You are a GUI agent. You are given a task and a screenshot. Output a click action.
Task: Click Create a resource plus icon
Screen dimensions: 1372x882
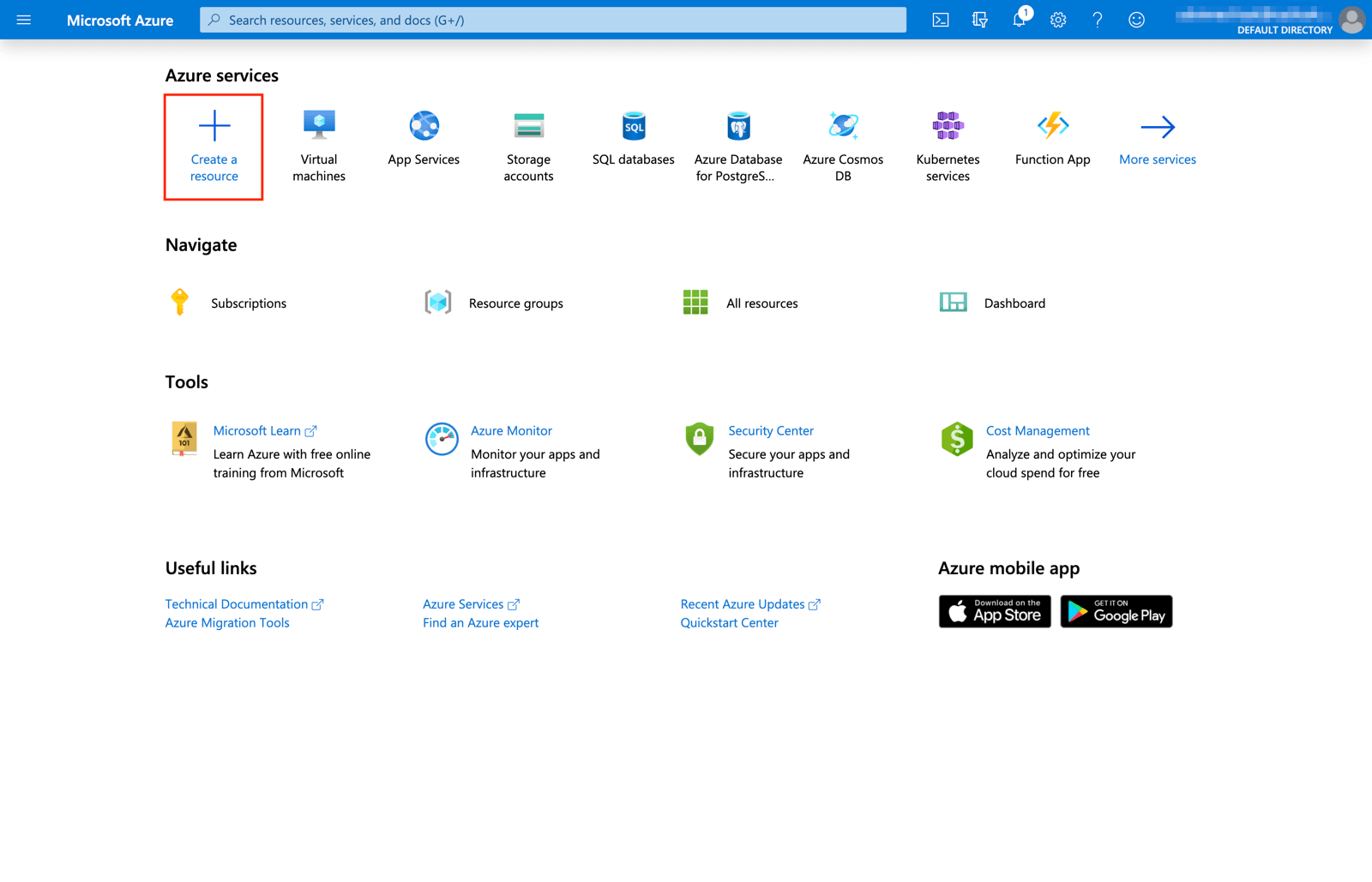coord(214,126)
